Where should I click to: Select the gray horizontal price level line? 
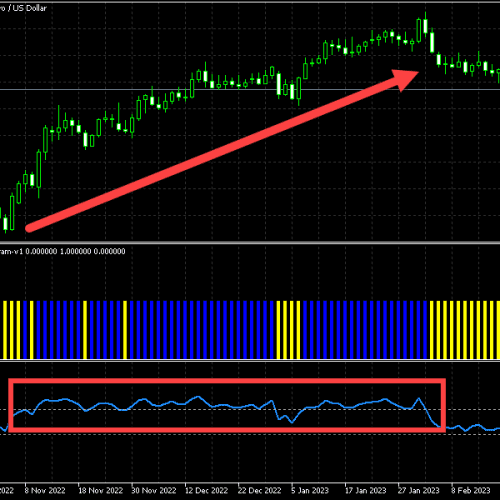[x=250, y=89]
